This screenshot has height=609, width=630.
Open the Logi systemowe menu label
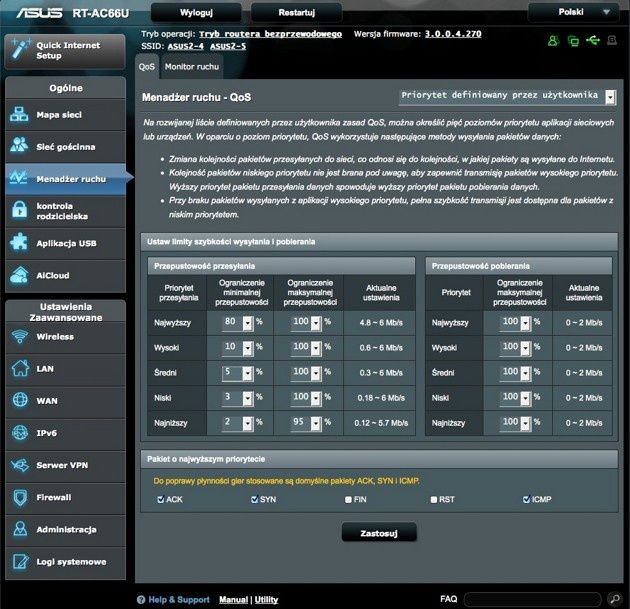pos(71,562)
